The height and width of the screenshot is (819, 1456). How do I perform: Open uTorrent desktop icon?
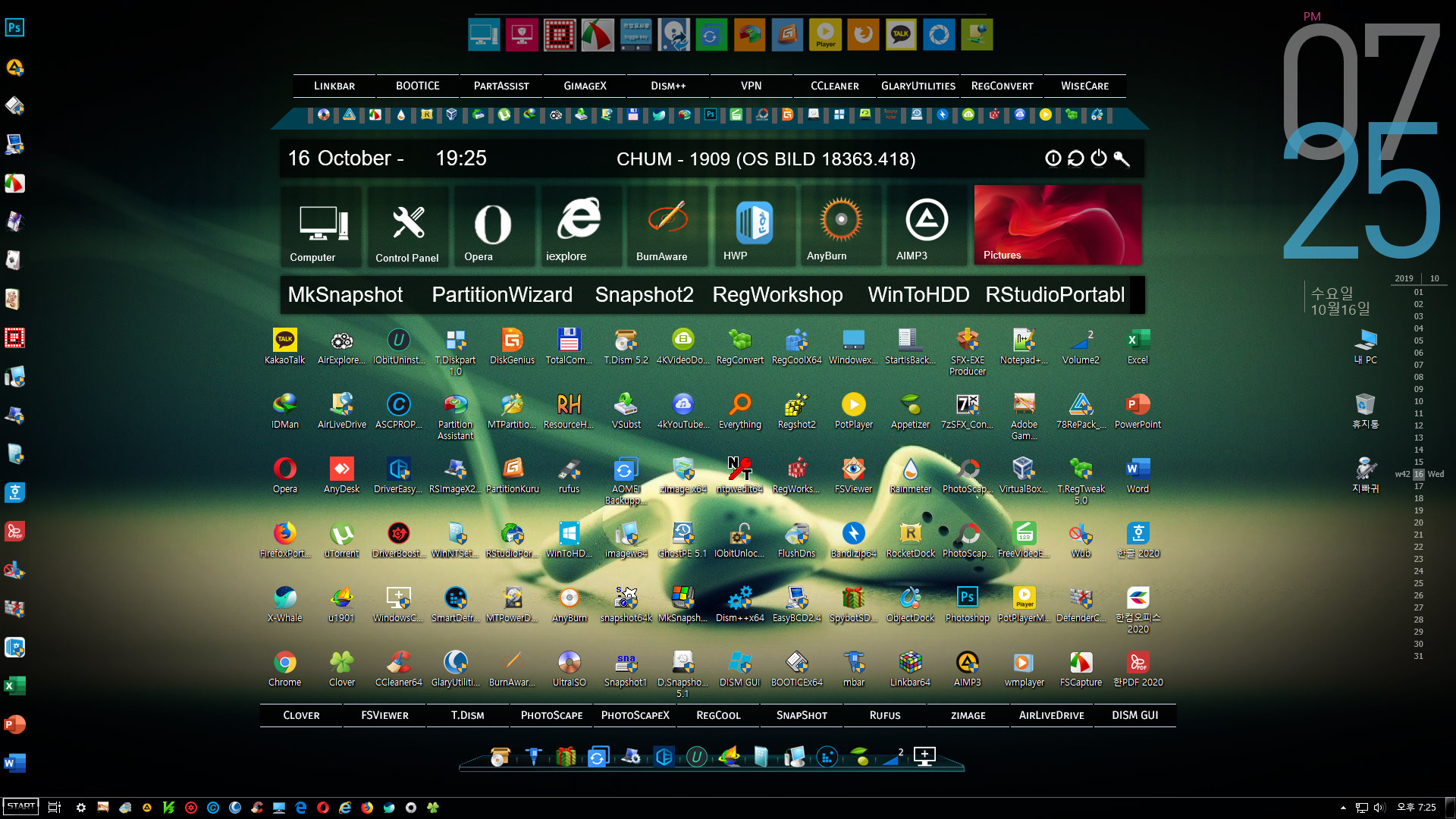tap(341, 540)
